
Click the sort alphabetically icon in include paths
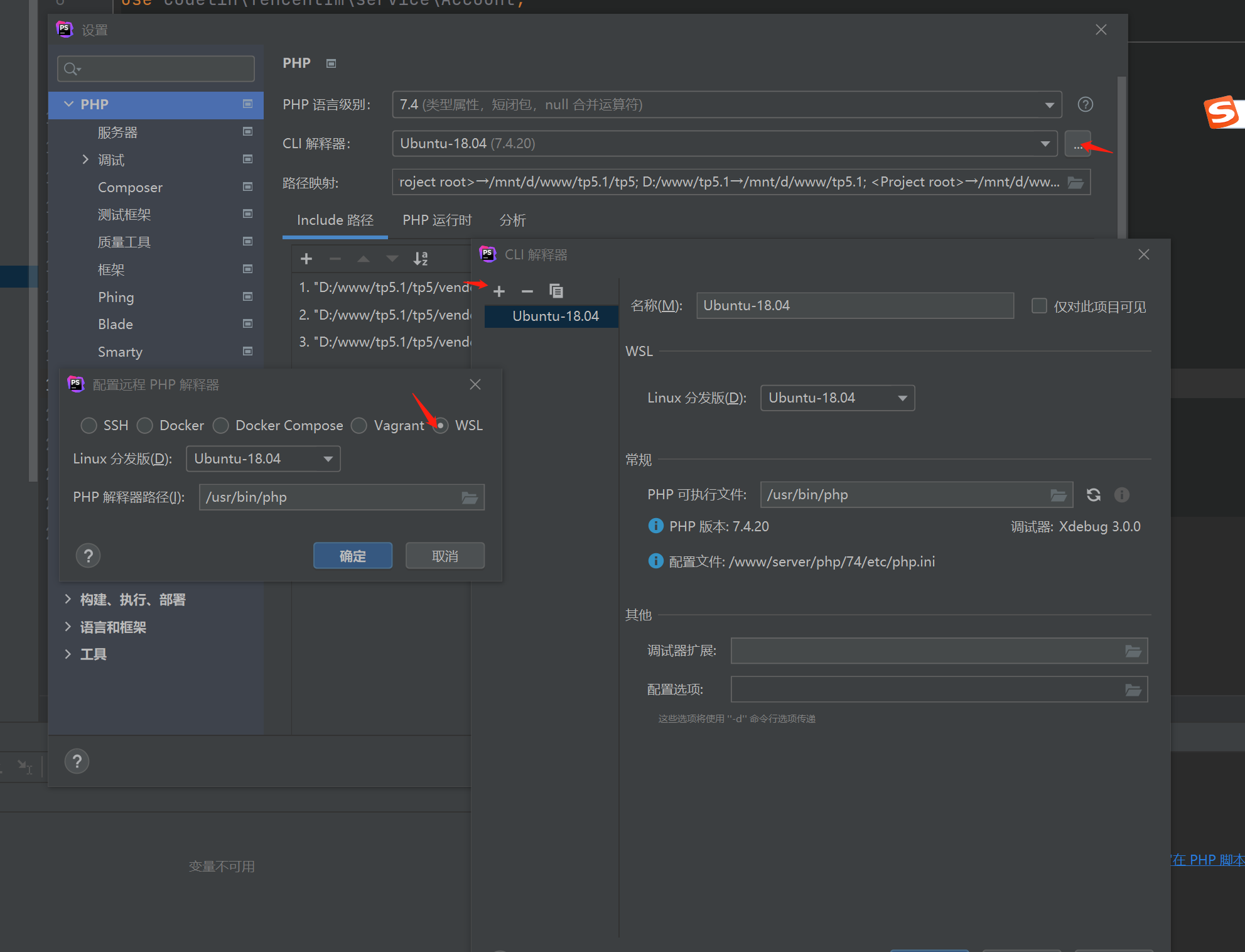[x=421, y=259]
